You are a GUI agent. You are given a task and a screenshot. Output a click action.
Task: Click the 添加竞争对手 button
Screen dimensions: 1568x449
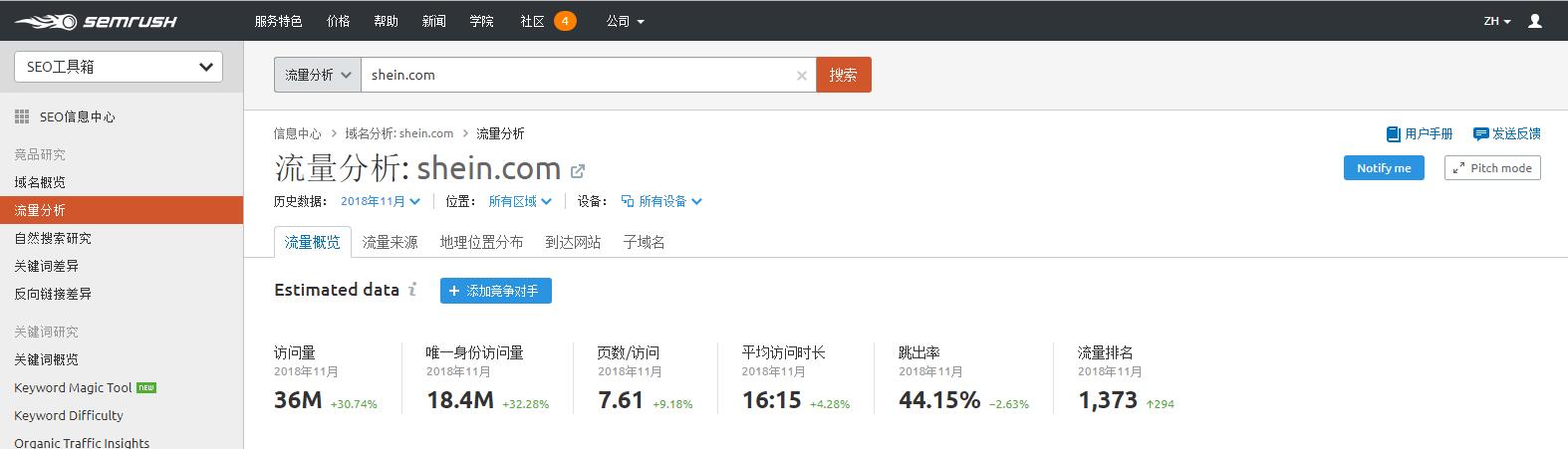[495, 291]
